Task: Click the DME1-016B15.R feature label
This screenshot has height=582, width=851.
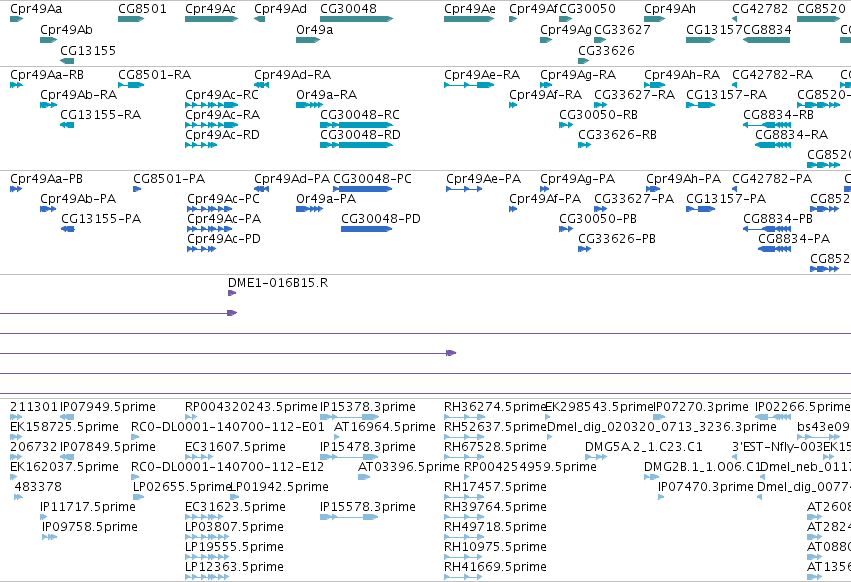Action: click(x=278, y=283)
